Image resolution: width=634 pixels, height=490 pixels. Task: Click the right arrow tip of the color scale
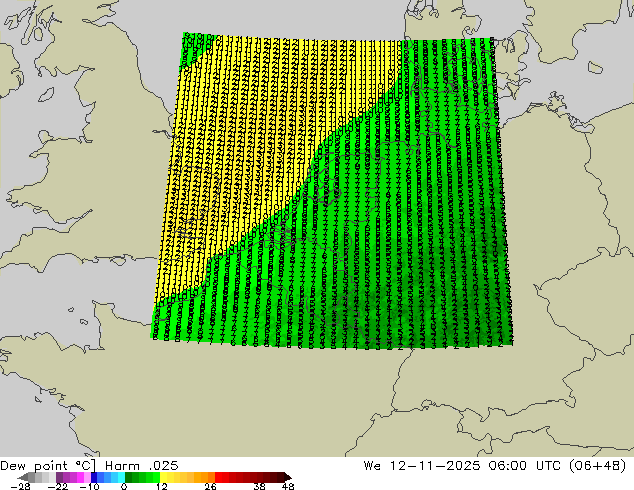(288, 477)
